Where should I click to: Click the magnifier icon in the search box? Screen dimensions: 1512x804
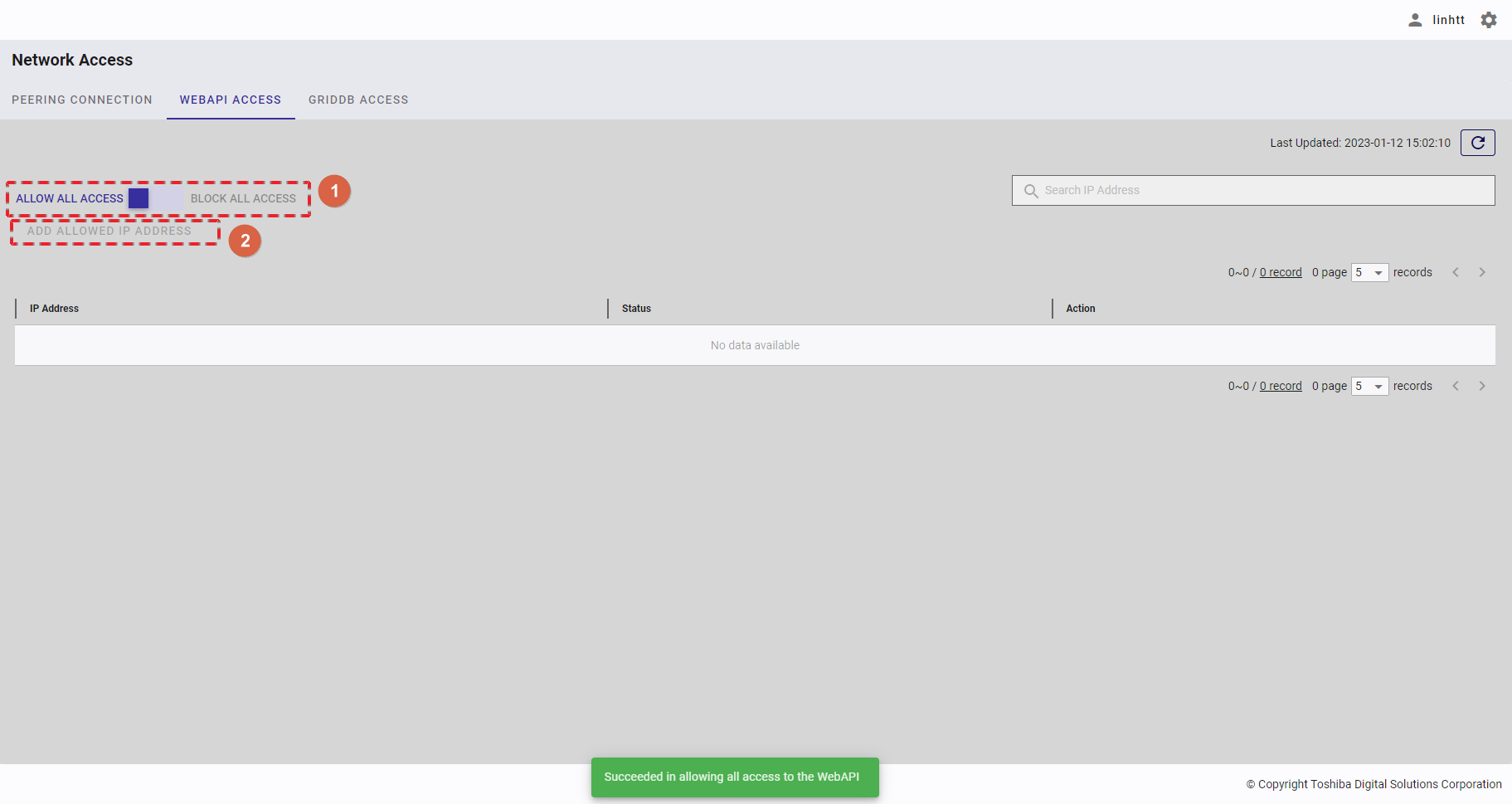coord(1031,191)
